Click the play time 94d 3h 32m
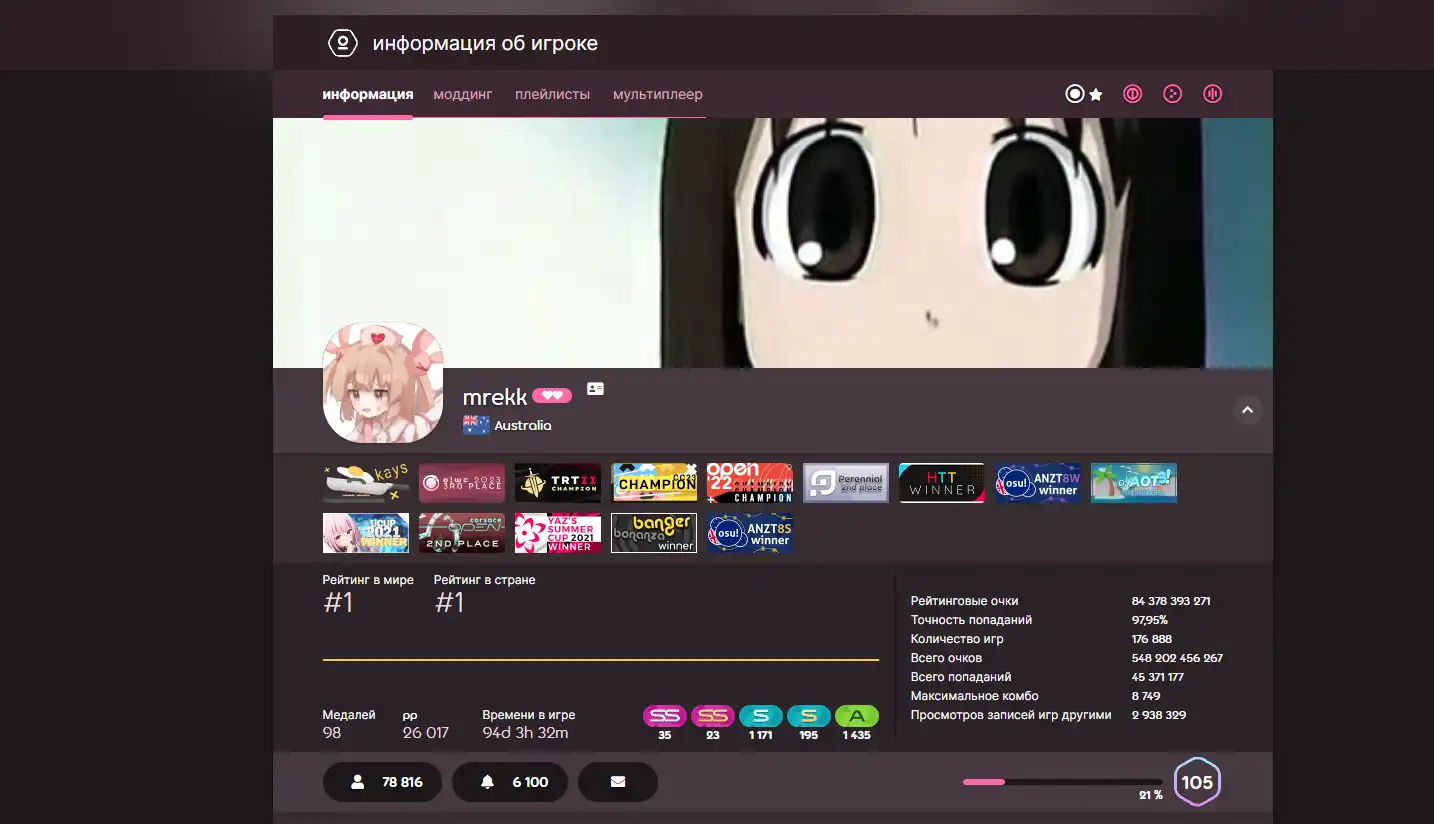 pyautogui.click(x=525, y=733)
